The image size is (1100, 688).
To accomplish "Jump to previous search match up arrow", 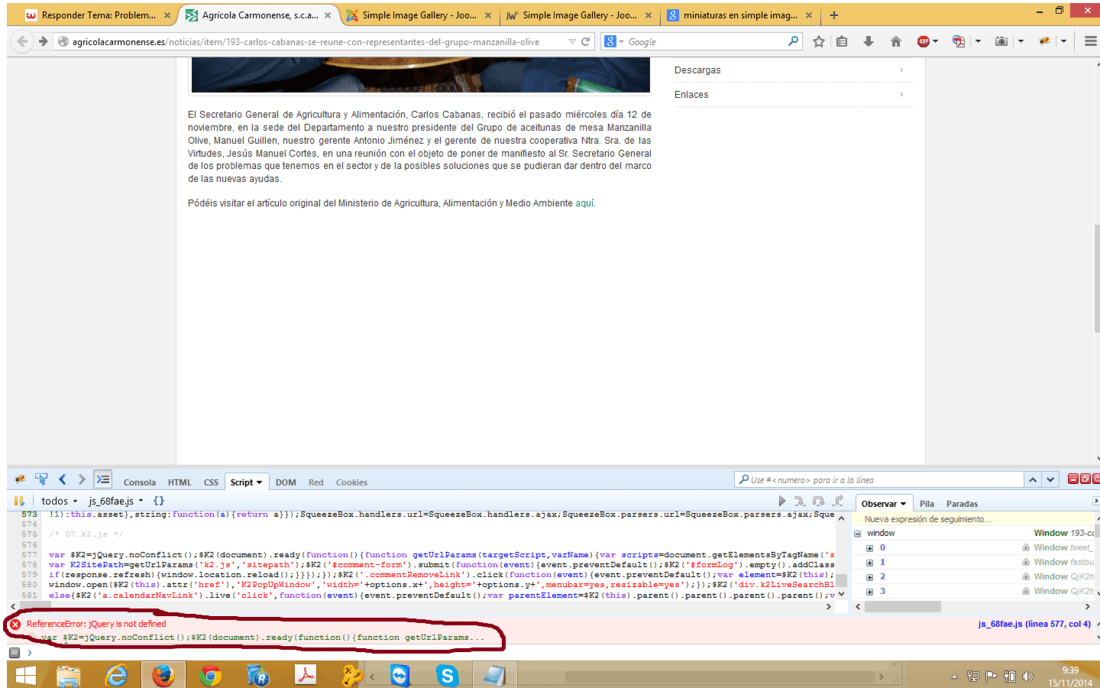I will (1033, 480).
